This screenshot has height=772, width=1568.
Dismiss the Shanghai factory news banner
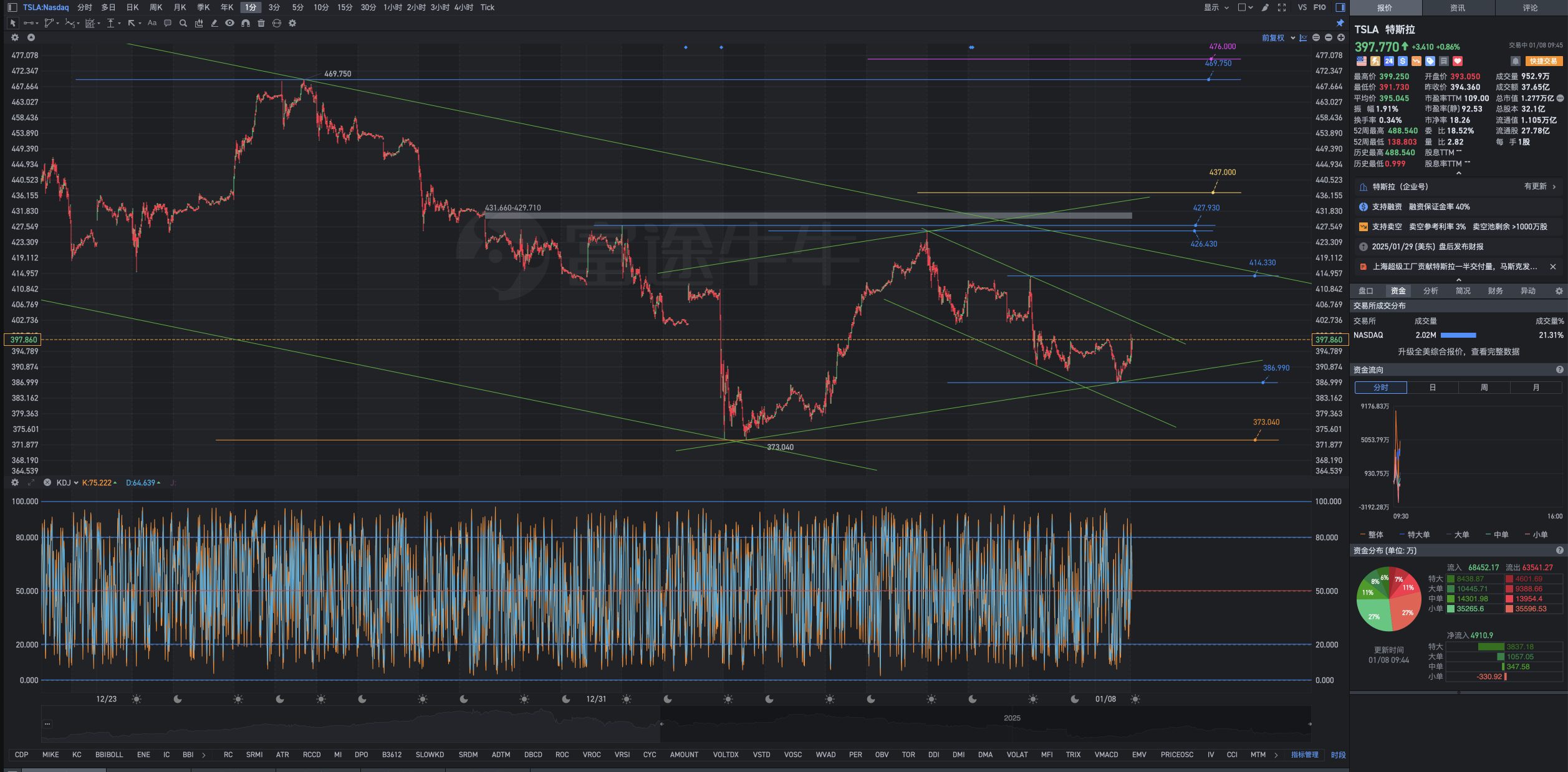click(x=1553, y=267)
